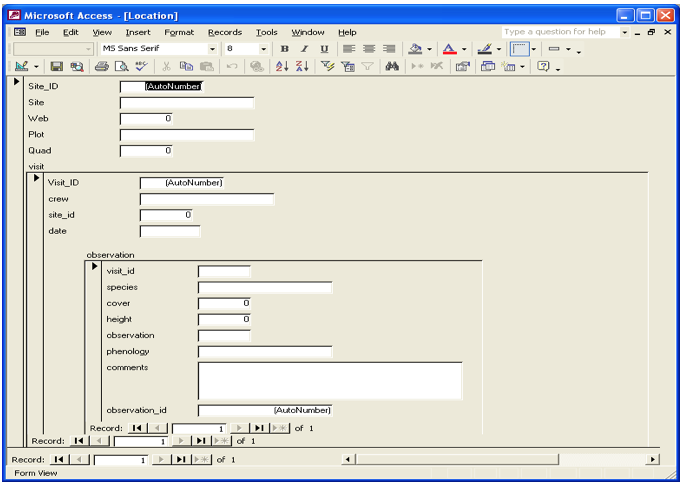Open the Insert menu
This screenshot has width=686, height=486.
pyautogui.click(x=138, y=32)
